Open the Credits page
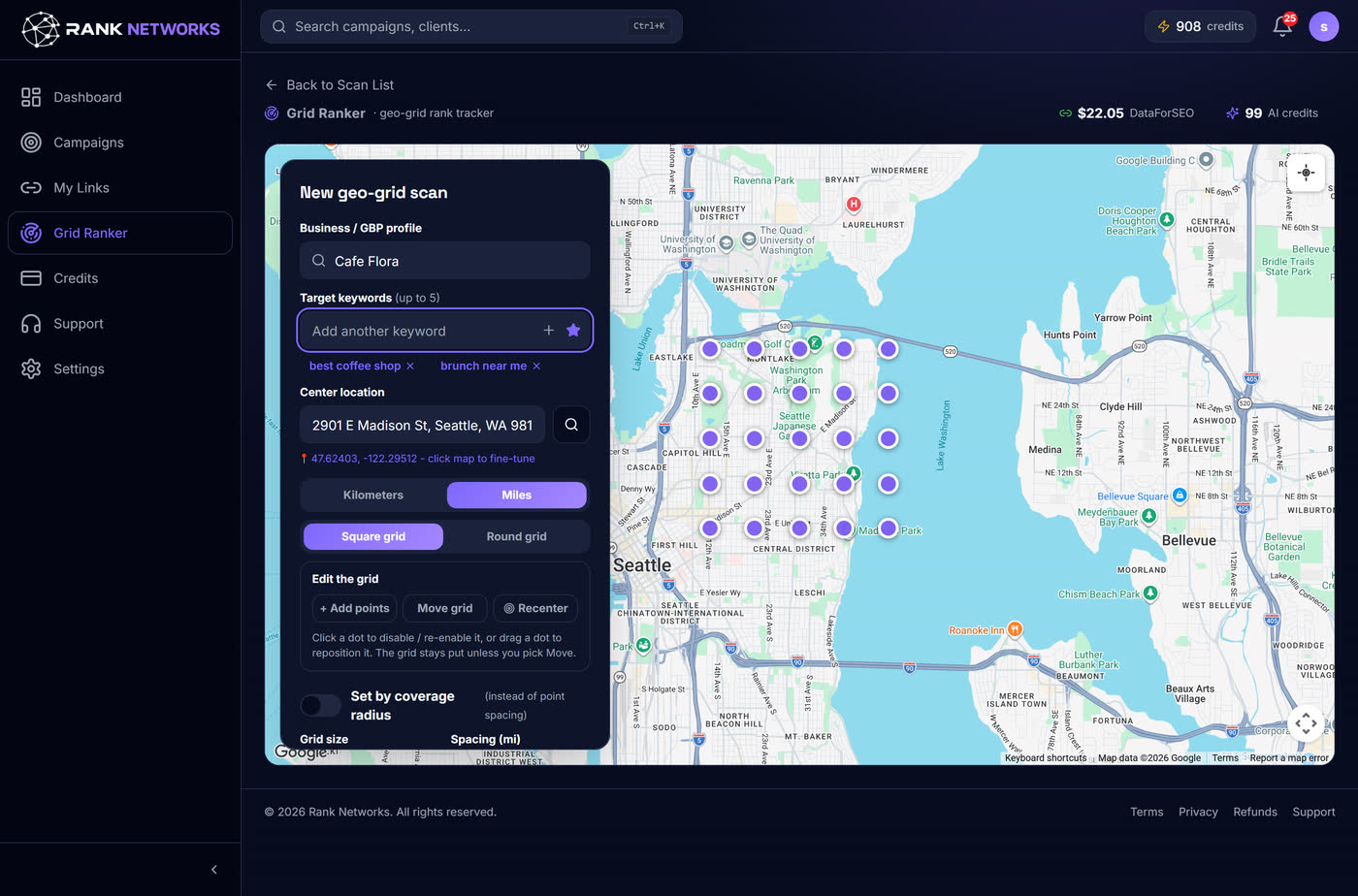 pyautogui.click(x=120, y=278)
